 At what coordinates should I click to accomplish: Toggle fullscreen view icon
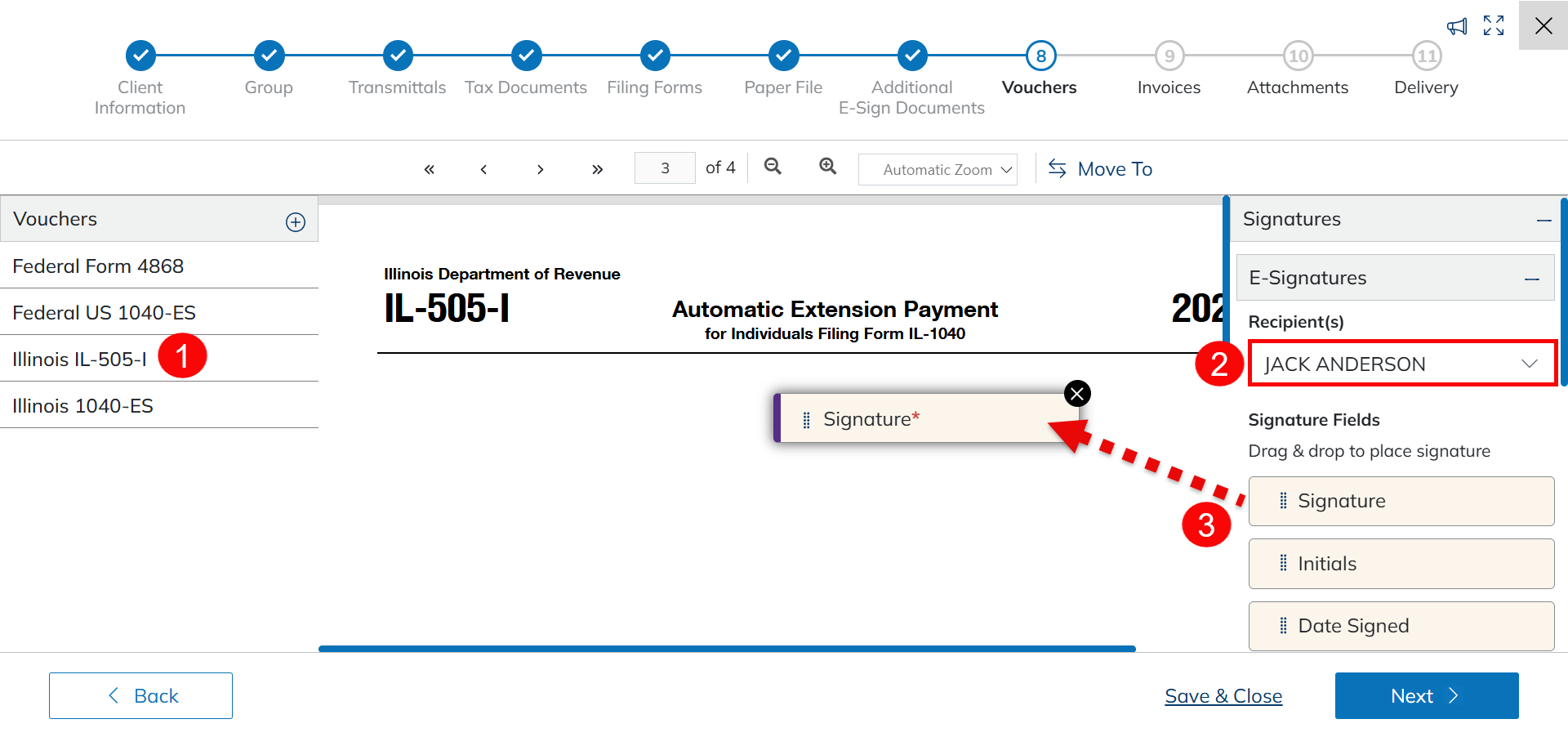[x=1494, y=26]
